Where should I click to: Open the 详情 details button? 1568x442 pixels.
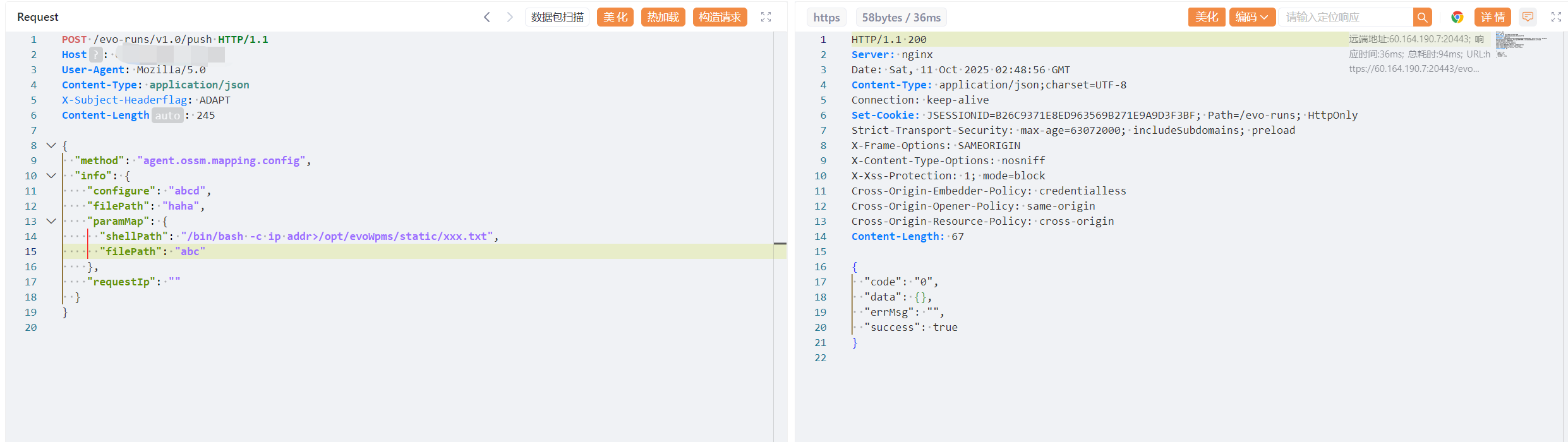tap(1493, 17)
